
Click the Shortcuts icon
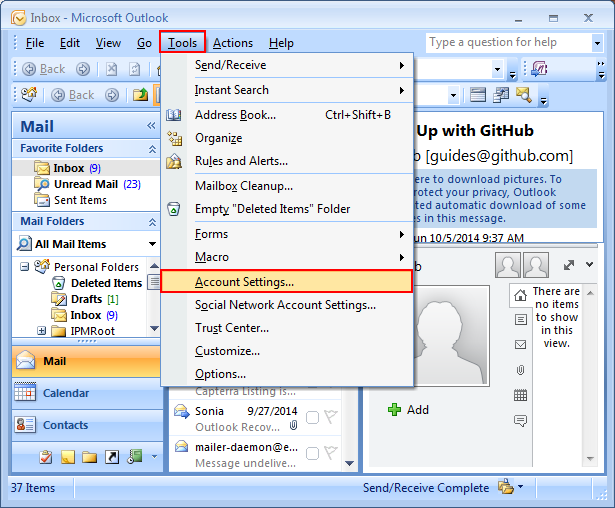112,457
